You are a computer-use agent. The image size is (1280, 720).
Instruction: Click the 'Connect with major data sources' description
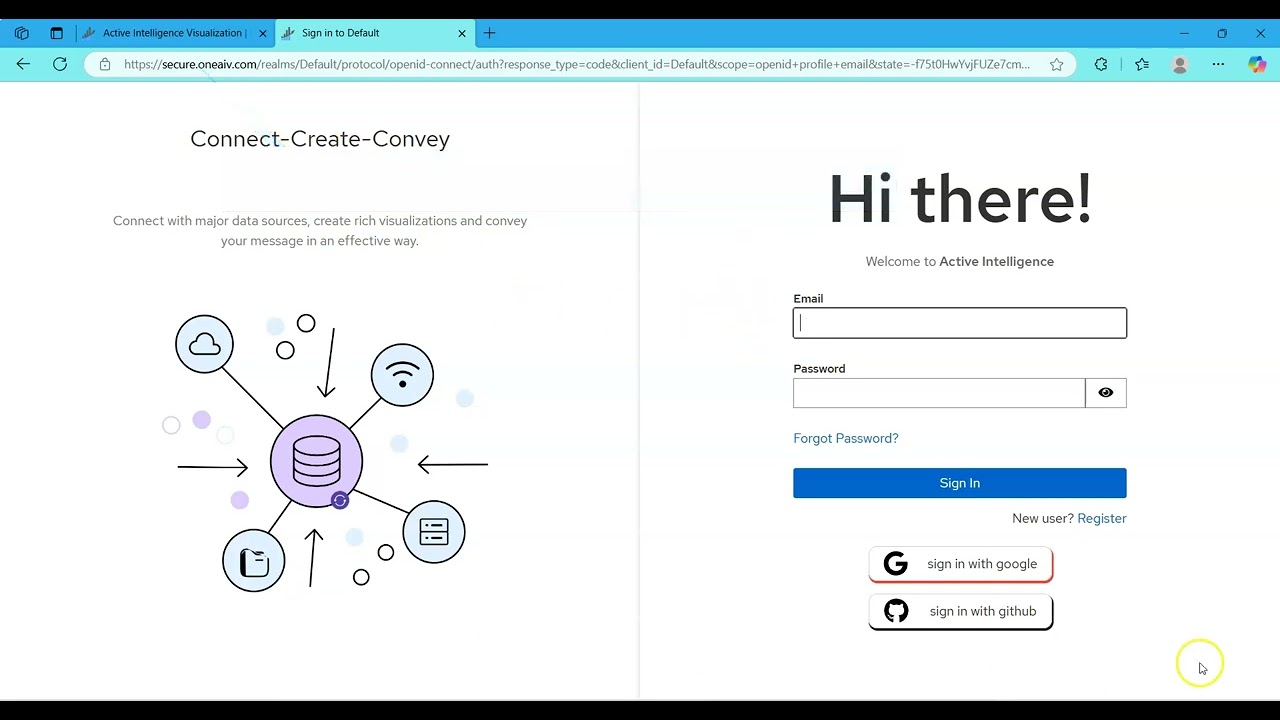(320, 230)
